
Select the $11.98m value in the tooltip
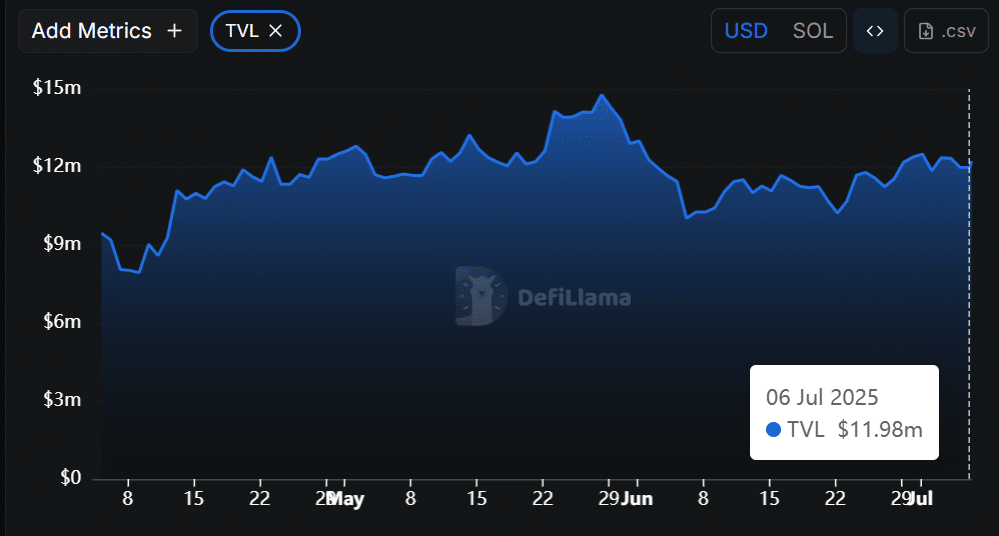click(x=880, y=430)
